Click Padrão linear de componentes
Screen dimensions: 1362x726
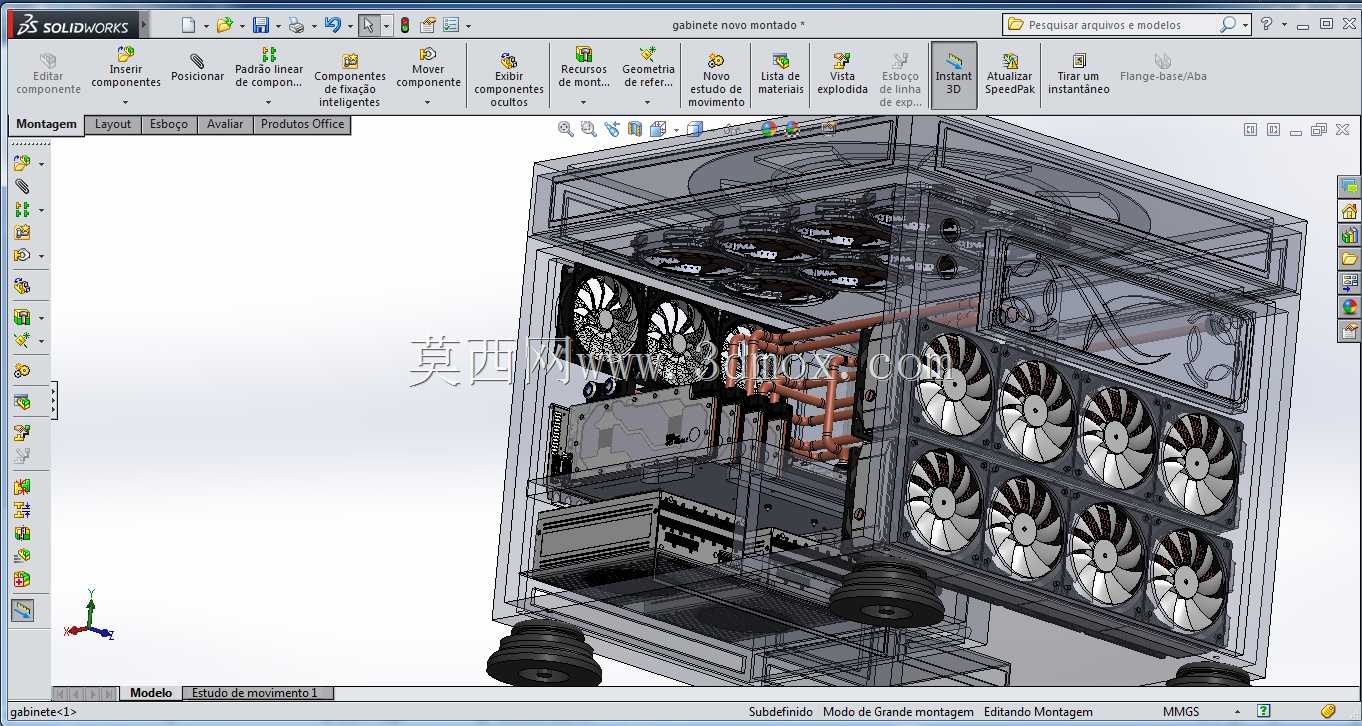[269, 69]
